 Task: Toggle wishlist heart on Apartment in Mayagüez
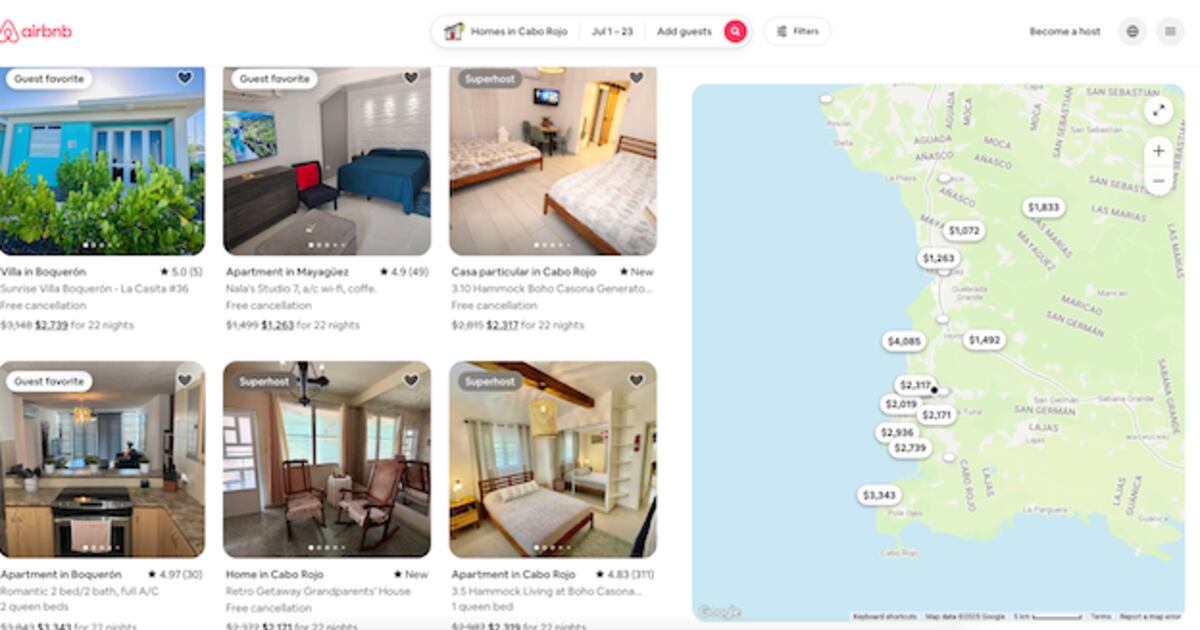(411, 78)
